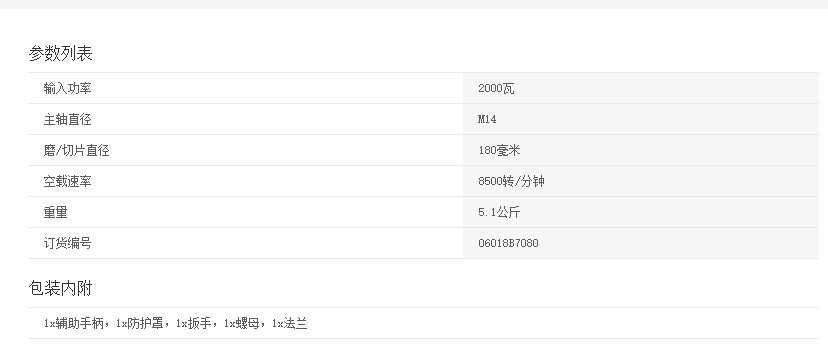Click the 1x辅助手柄 accessory text

click(x=74, y=323)
